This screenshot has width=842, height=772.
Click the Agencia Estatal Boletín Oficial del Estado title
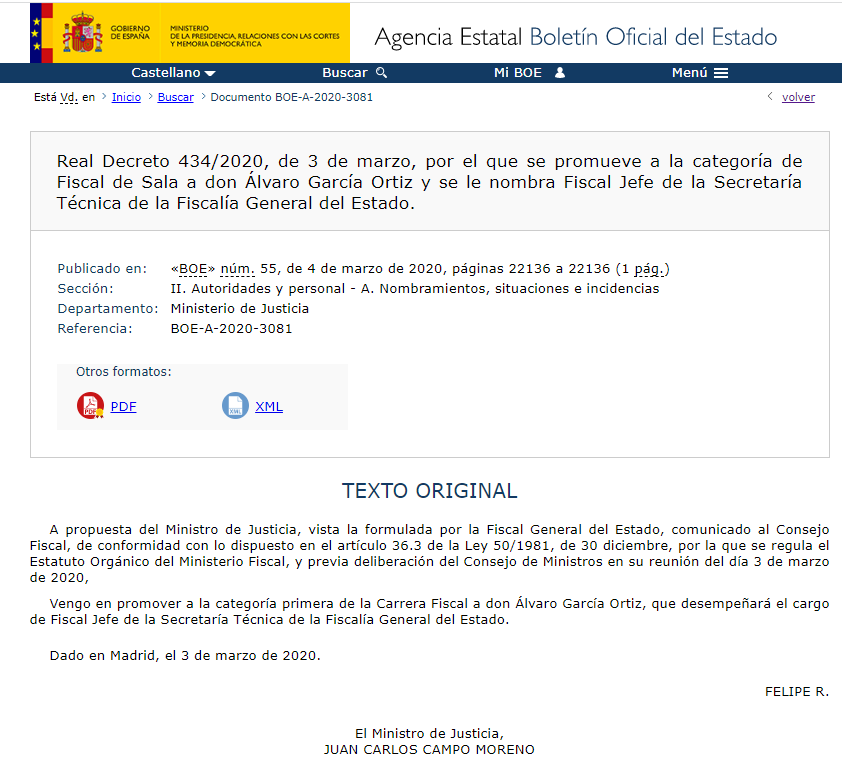[575, 38]
